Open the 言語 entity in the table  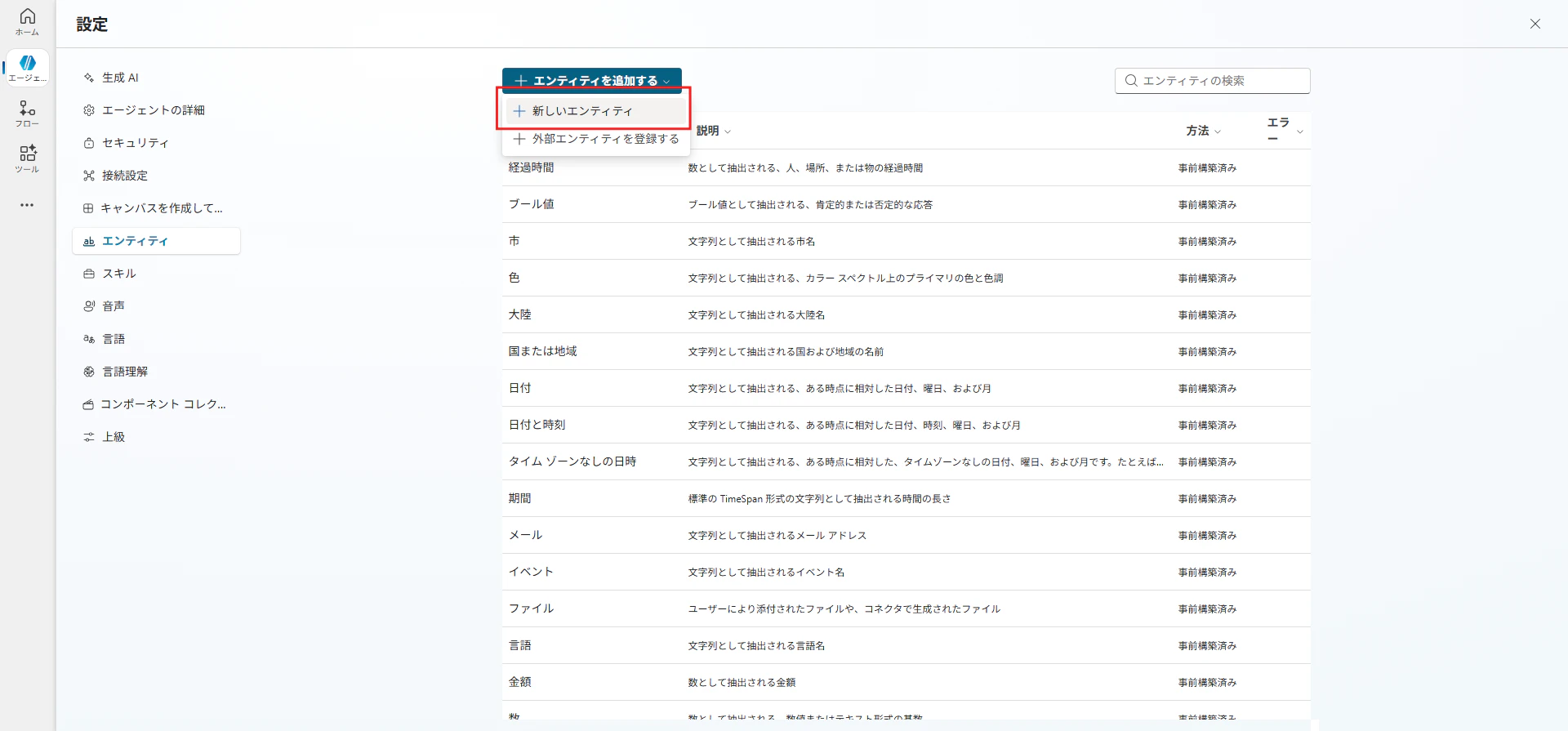coord(906,645)
